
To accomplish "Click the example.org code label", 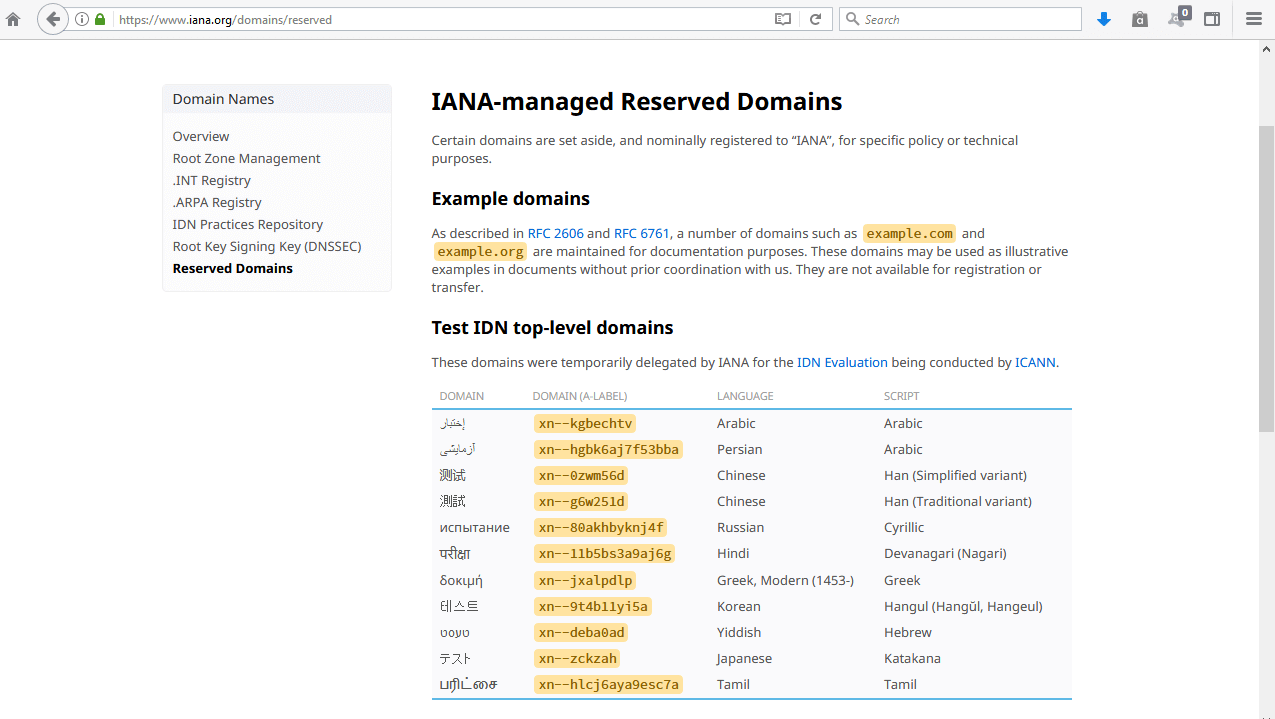I will 480,251.
